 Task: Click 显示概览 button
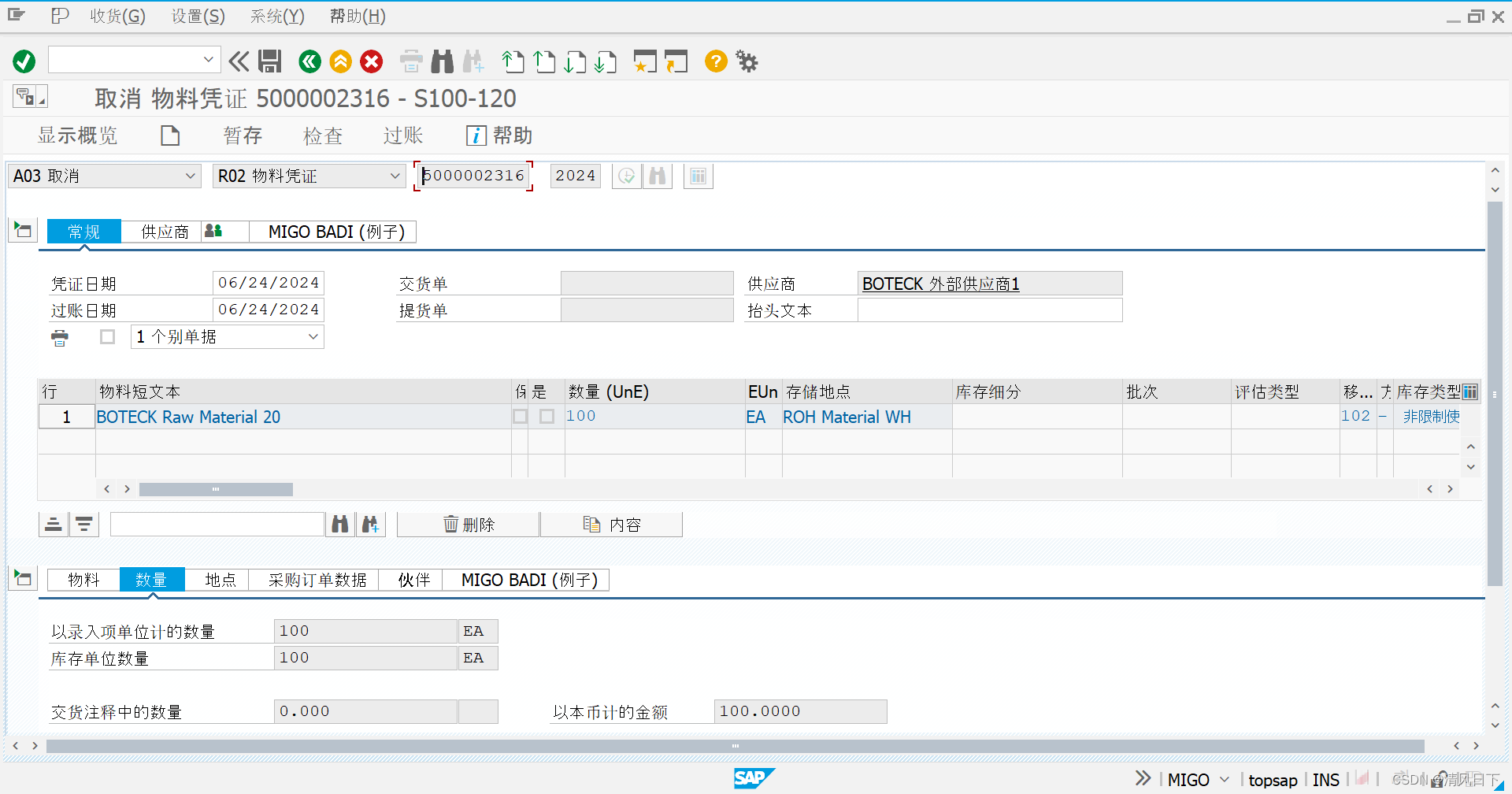click(x=77, y=135)
